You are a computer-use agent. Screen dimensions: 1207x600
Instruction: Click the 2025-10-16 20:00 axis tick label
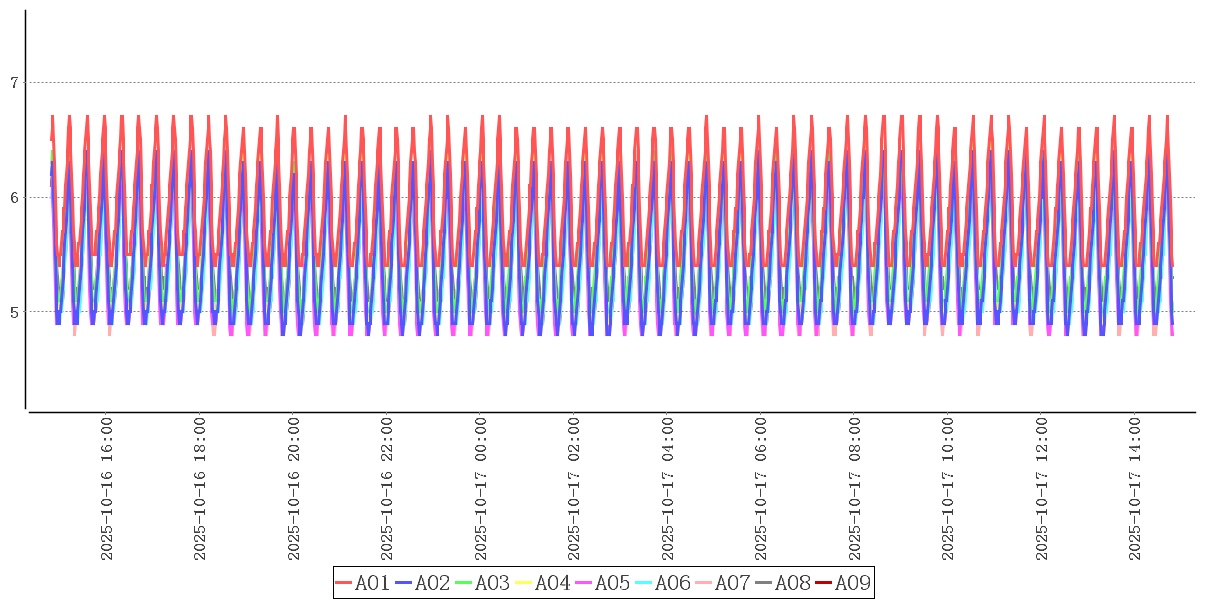pyautogui.click(x=294, y=489)
